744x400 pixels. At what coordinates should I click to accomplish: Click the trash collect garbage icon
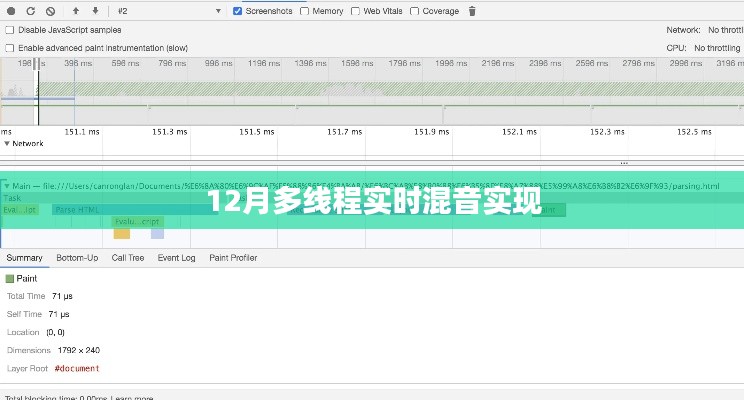point(473,11)
